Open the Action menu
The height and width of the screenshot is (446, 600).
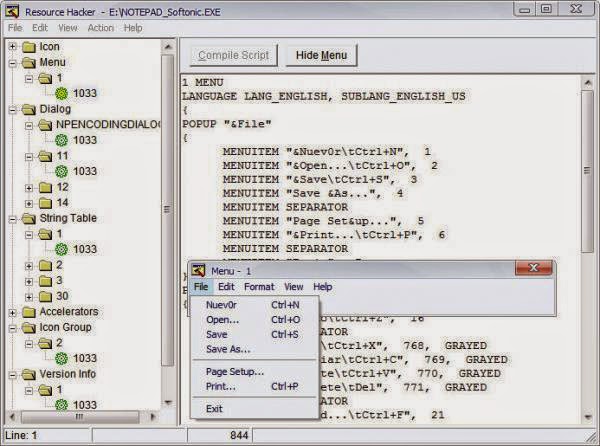pos(101,28)
